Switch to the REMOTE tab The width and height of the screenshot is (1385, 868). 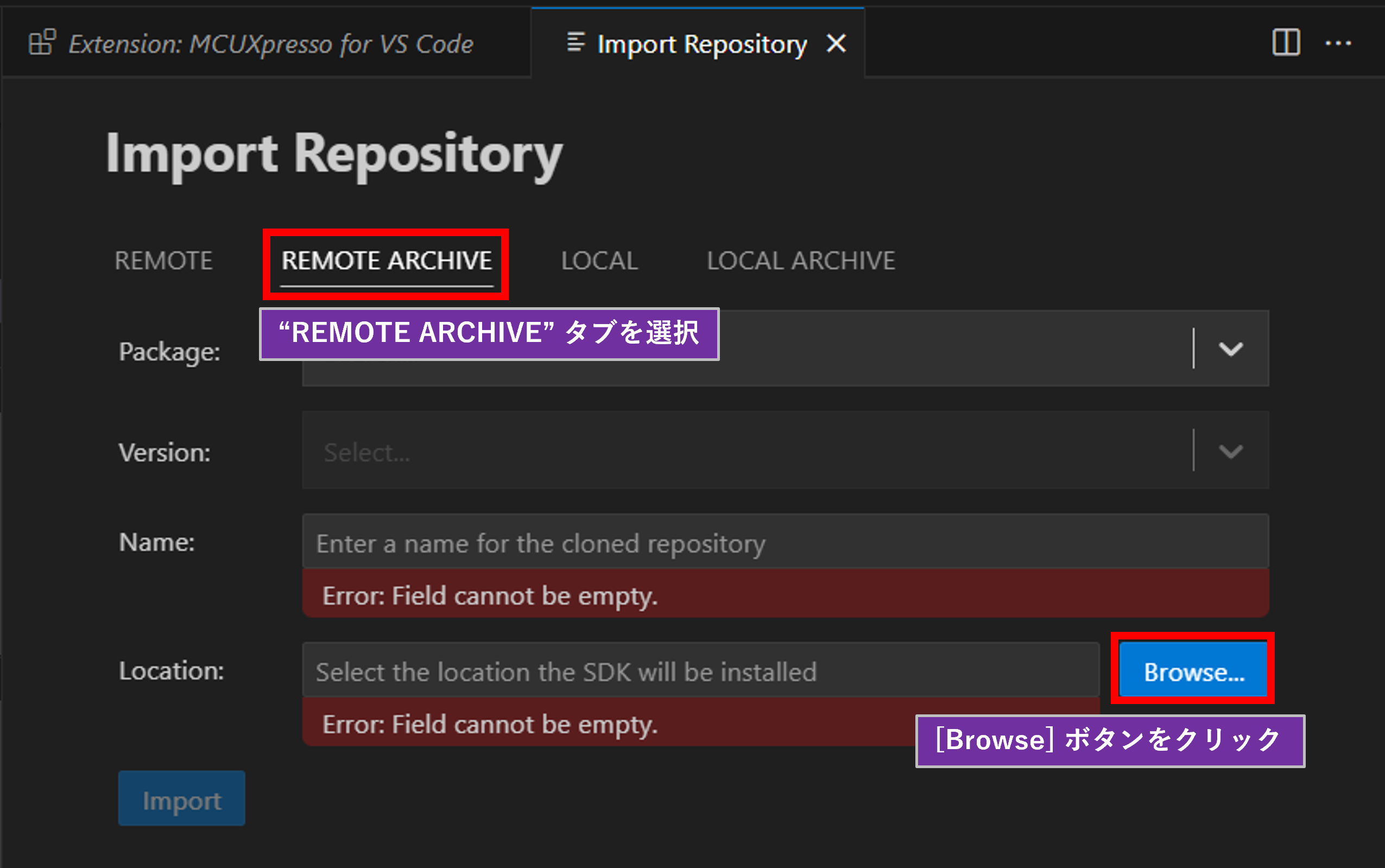pos(163,261)
